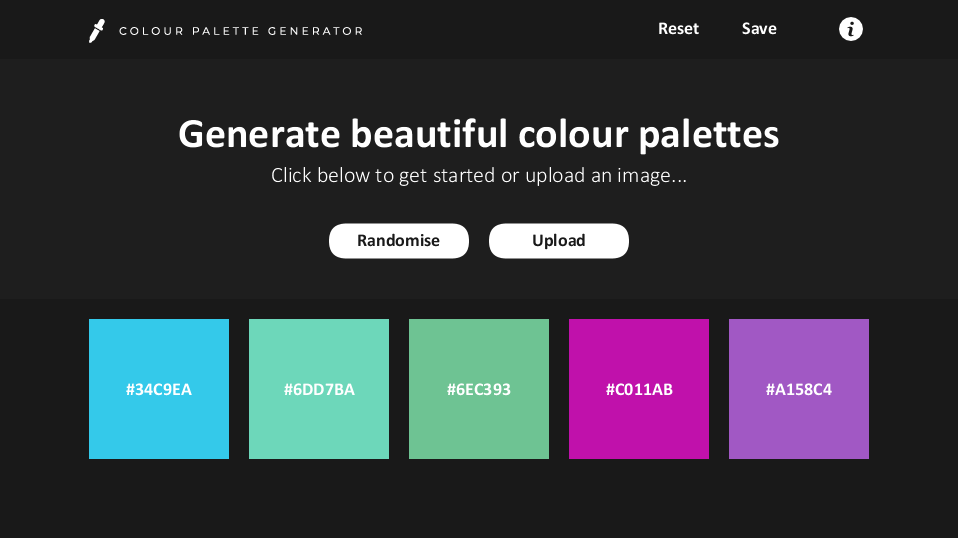Open the info icon in header

point(850,29)
